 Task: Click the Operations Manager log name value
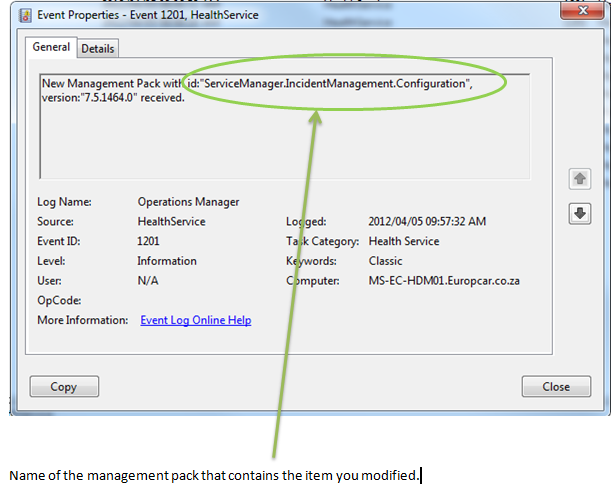pos(188,202)
